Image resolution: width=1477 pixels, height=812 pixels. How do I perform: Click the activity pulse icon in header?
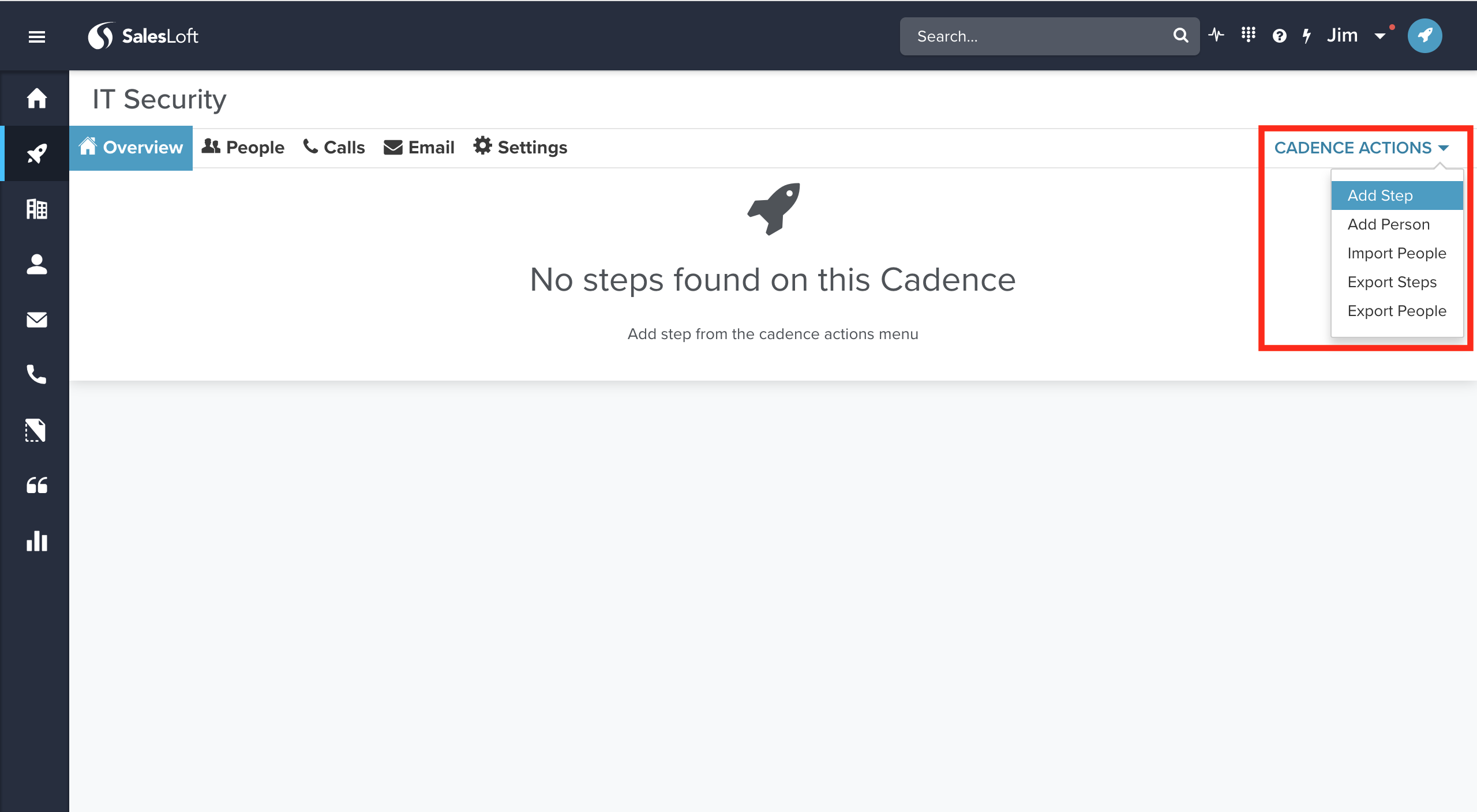tap(1216, 36)
